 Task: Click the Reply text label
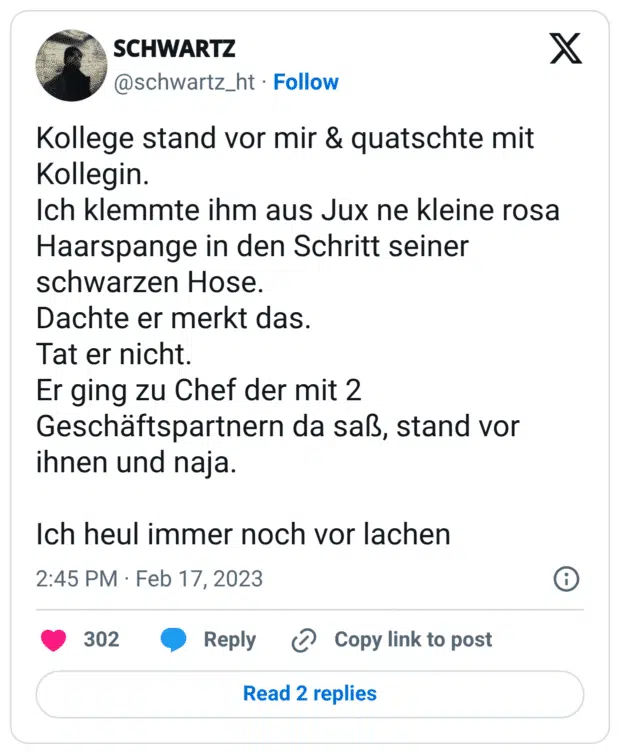[229, 640]
